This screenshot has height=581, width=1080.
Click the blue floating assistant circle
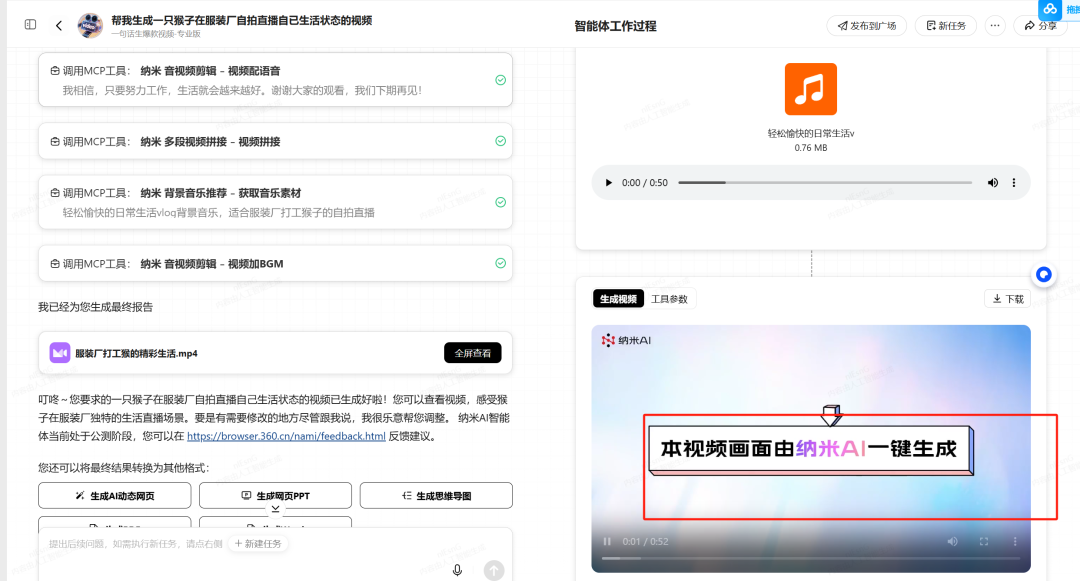1044,275
